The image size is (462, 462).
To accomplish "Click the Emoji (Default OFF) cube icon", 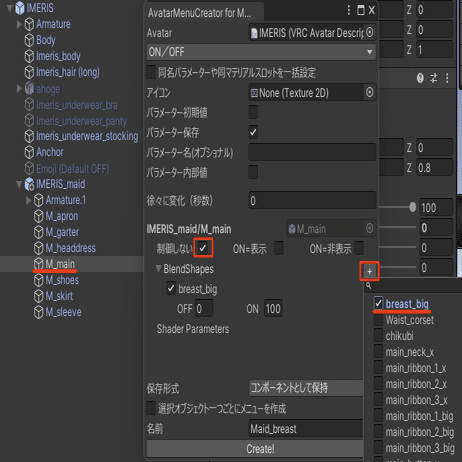I will [x=29, y=168].
